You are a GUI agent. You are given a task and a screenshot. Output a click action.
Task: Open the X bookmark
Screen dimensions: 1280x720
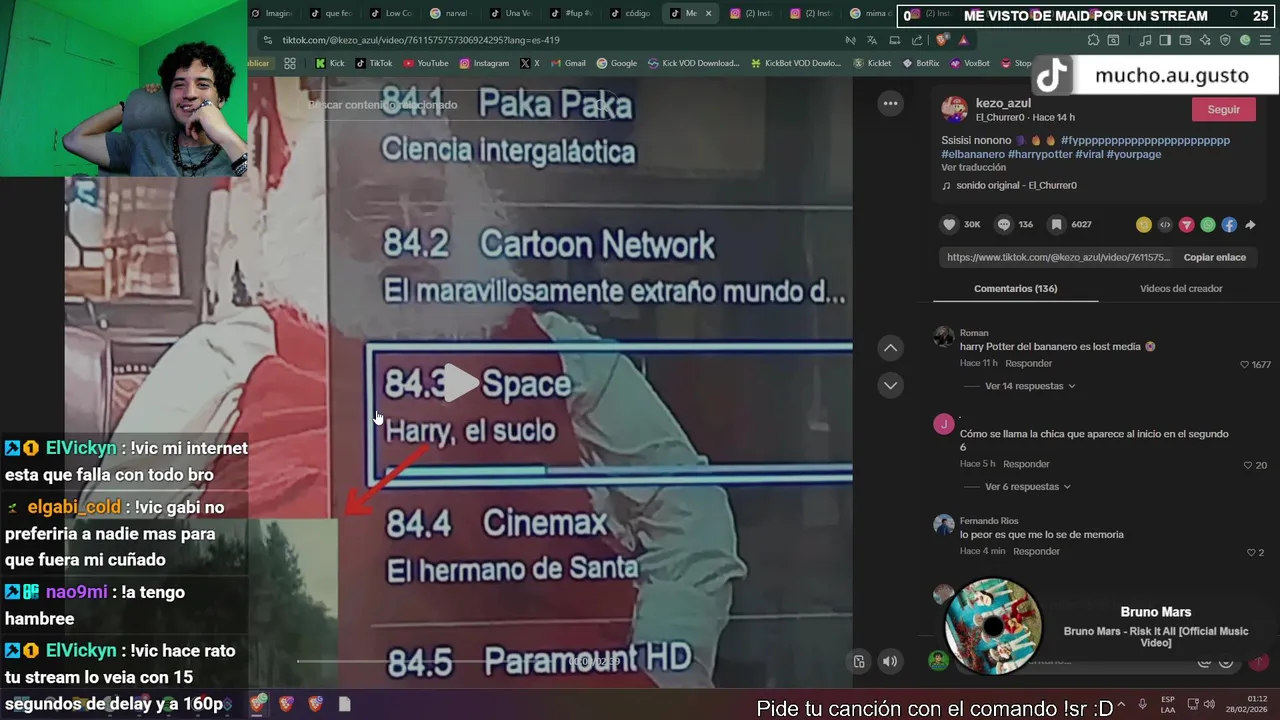530,63
